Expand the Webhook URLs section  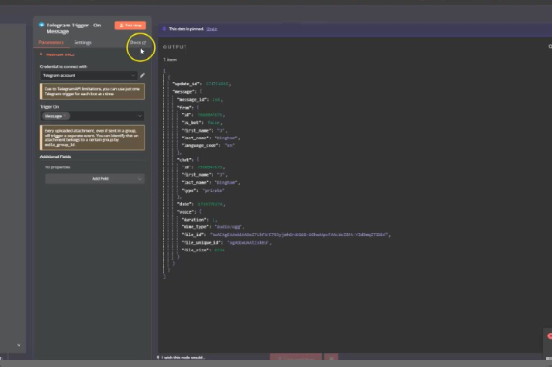[57, 54]
